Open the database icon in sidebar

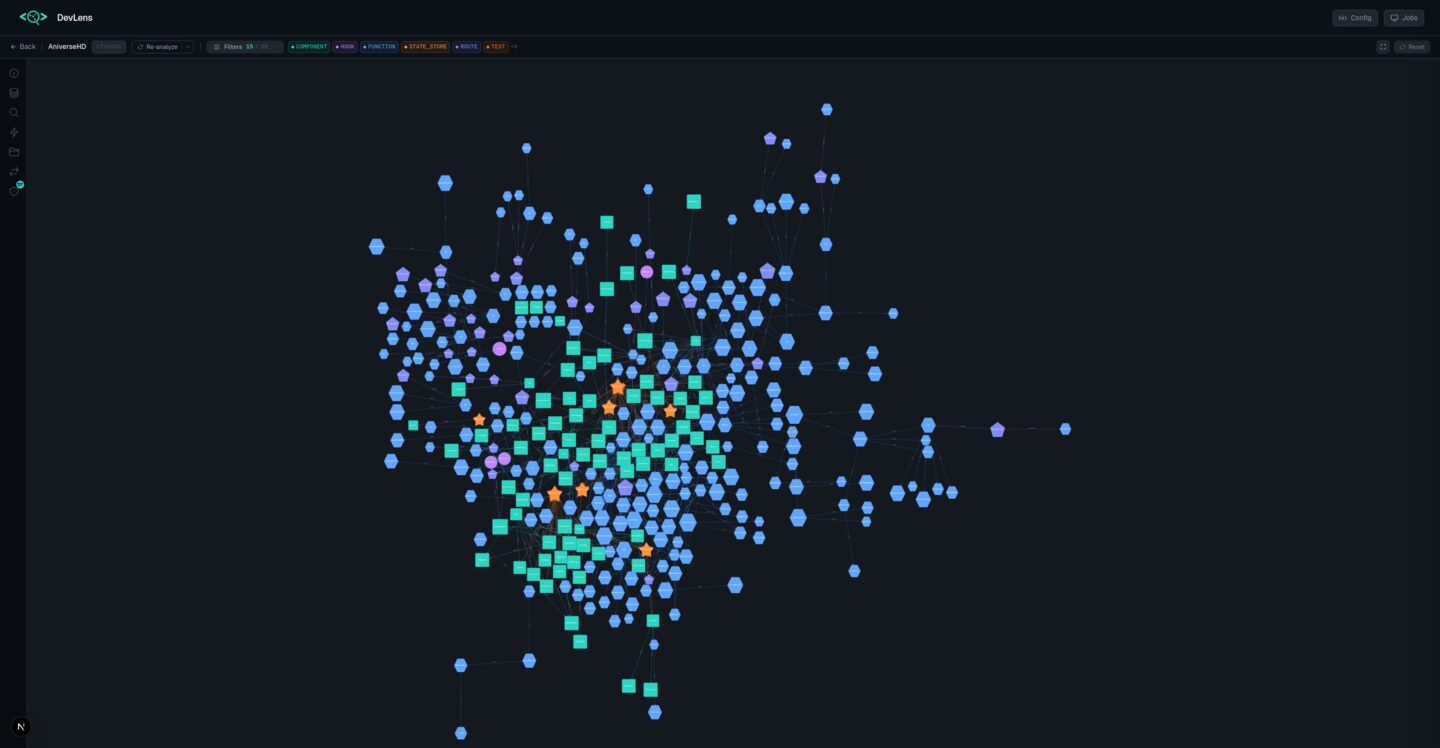pyautogui.click(x=14, y=93)
